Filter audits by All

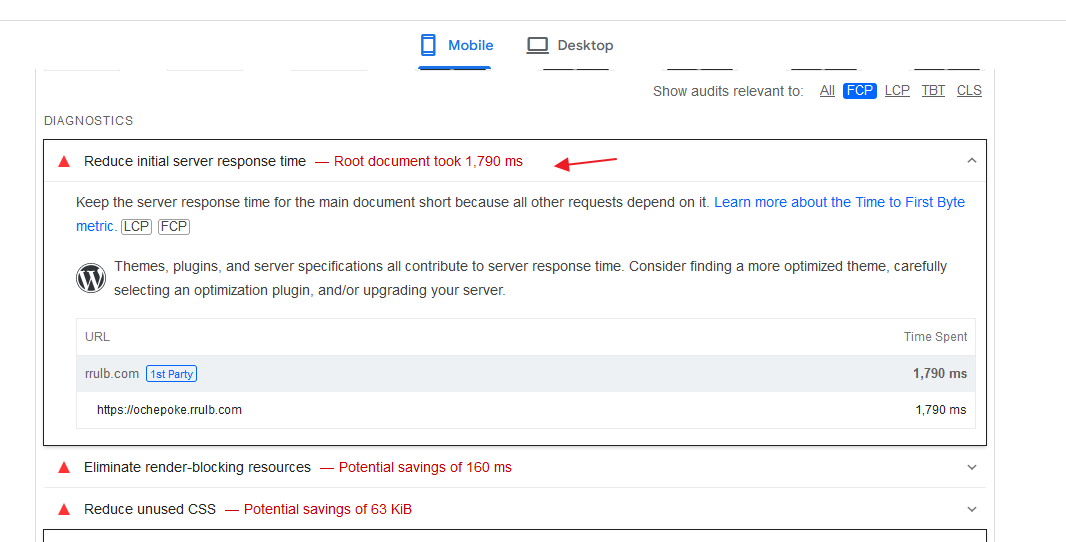(827, 91)
